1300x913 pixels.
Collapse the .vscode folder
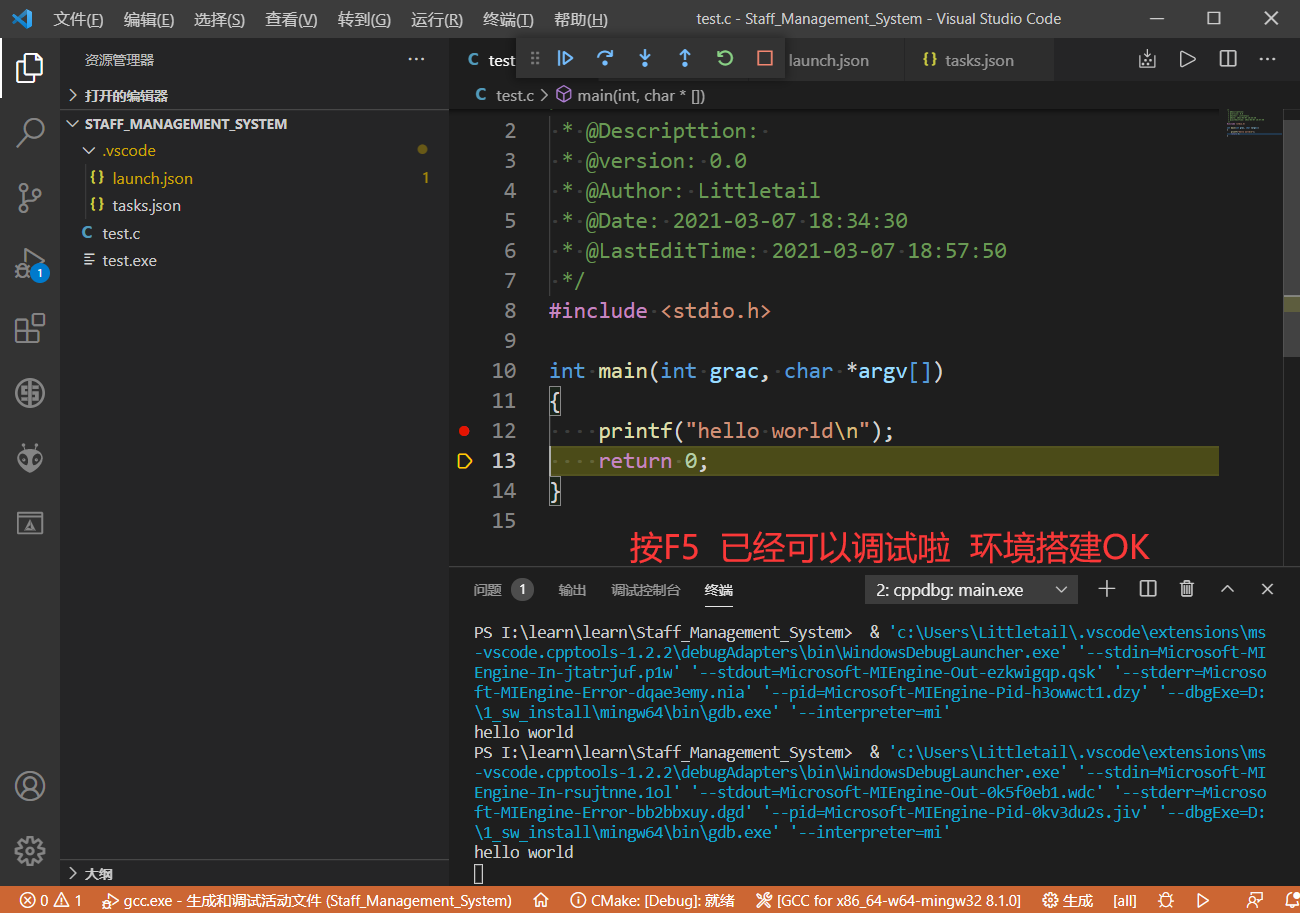[255, 151]
